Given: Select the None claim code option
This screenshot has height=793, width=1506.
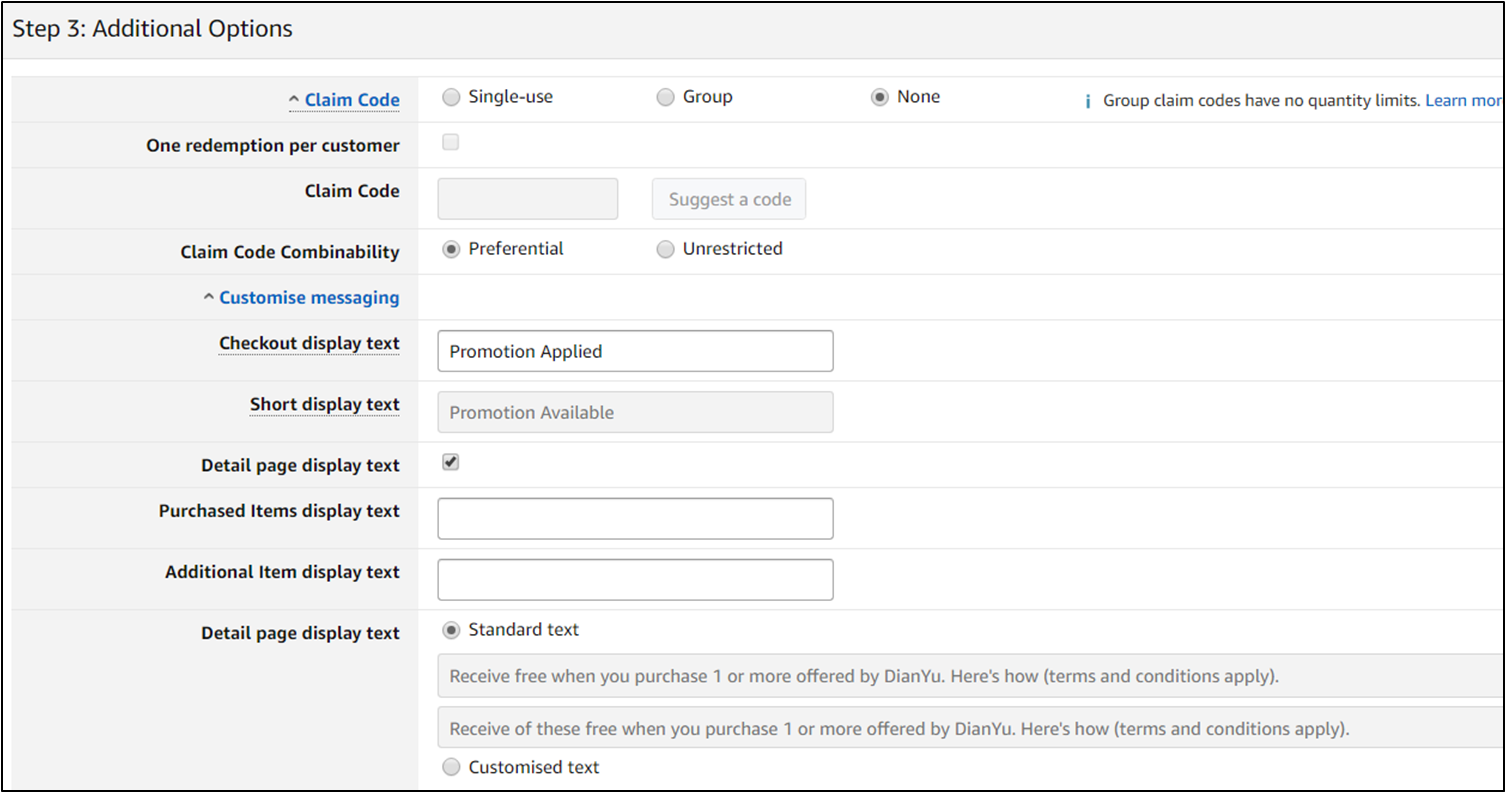Looking at the screenshot, I should (x=880, y=98).
